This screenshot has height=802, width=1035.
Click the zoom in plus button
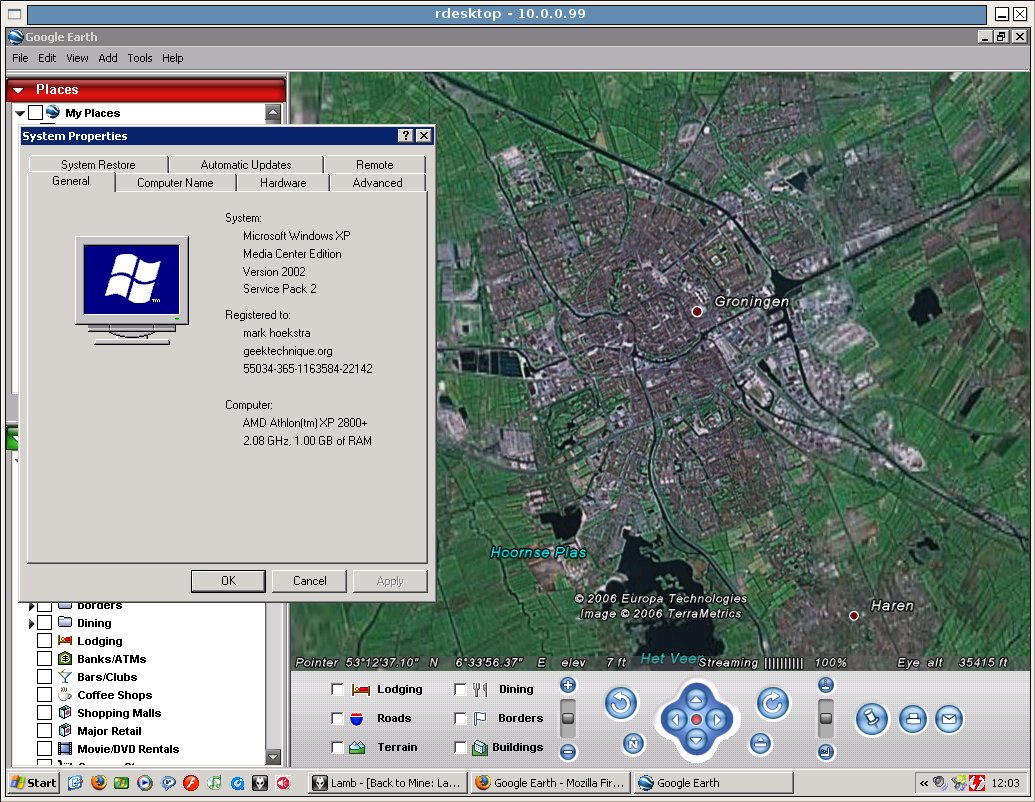(568, 685)
